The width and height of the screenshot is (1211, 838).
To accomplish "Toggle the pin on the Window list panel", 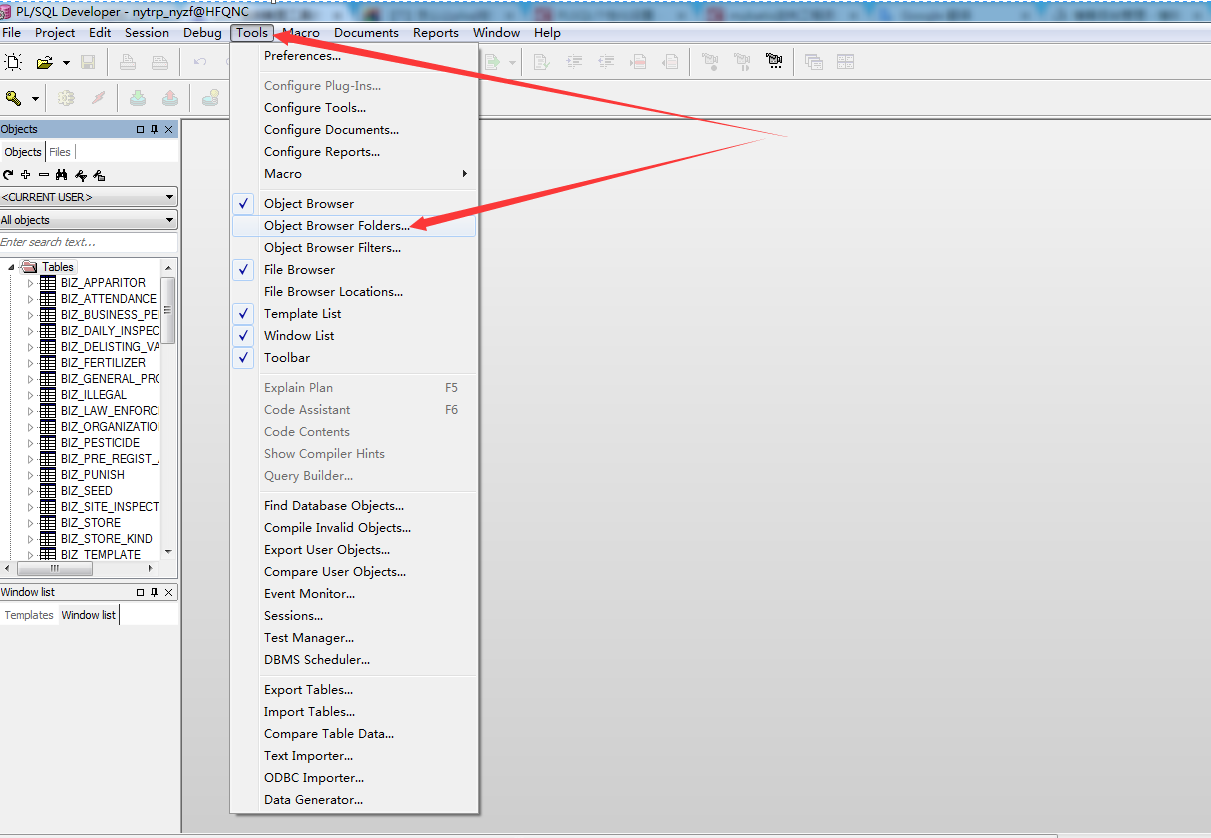I will [154, 592].
